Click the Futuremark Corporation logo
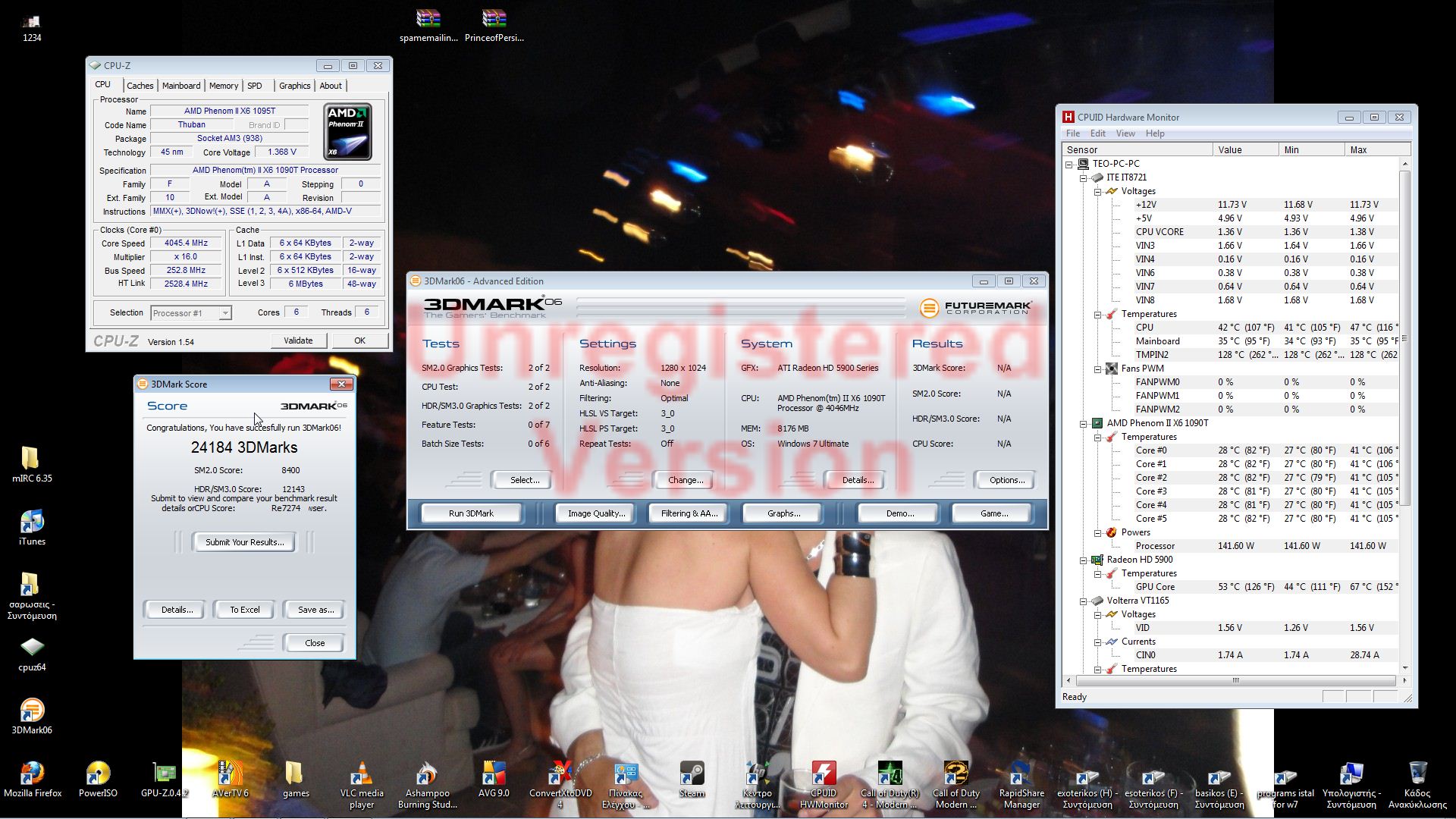The width and height of the screenshot is (1456, 819). 975,307
